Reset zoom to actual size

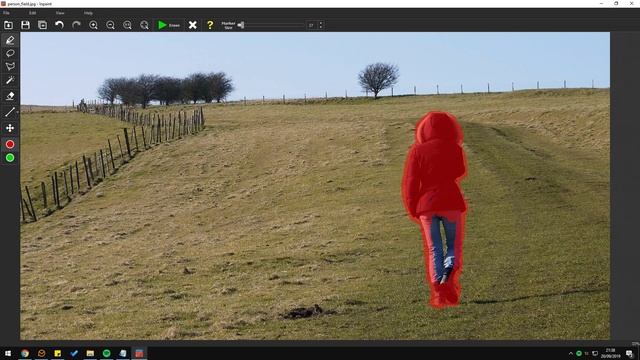coord(127,25)
